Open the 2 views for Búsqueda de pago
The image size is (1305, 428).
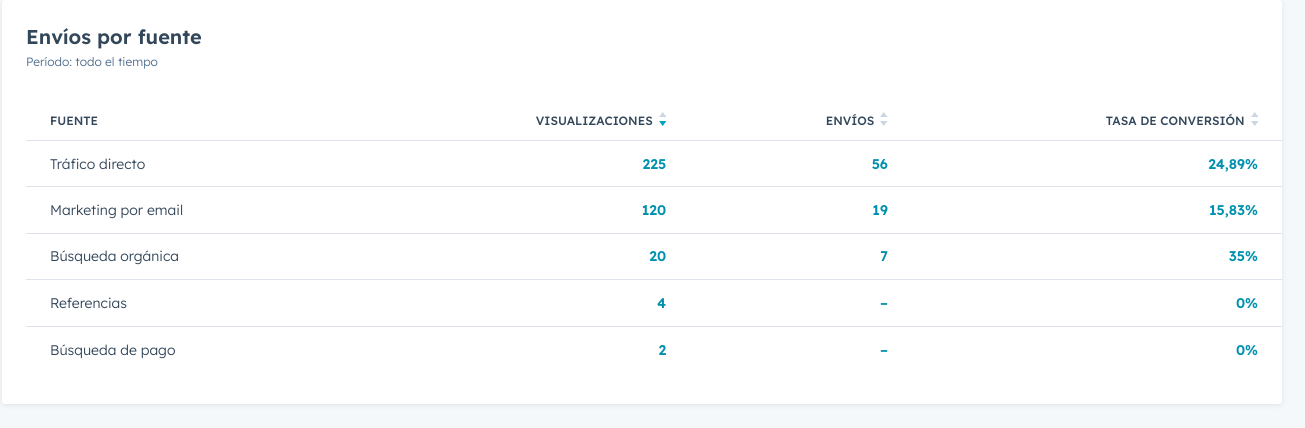click(x=661, y=350)
